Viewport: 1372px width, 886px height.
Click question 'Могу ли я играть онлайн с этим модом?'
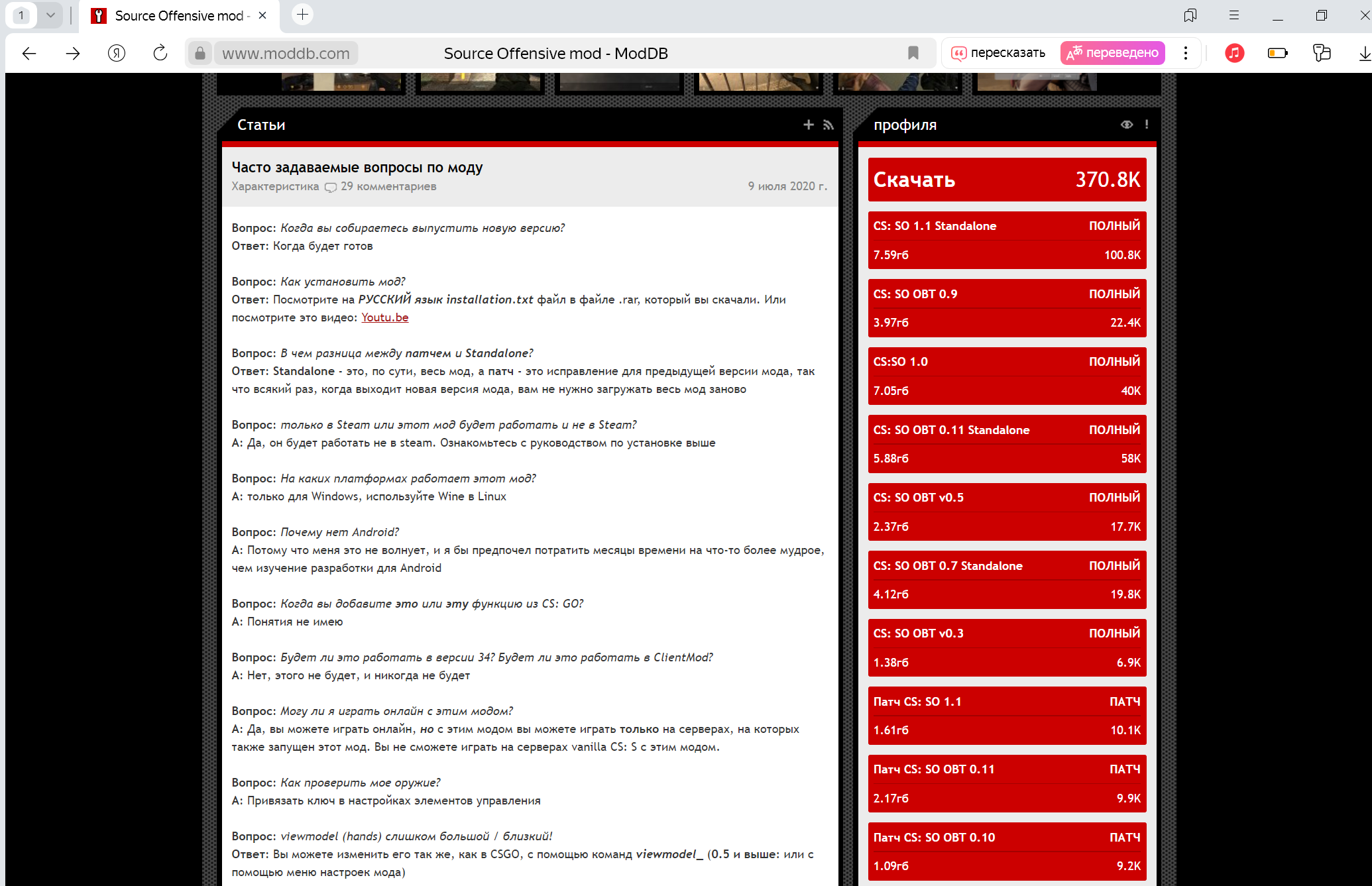click(x=396, y=711)
